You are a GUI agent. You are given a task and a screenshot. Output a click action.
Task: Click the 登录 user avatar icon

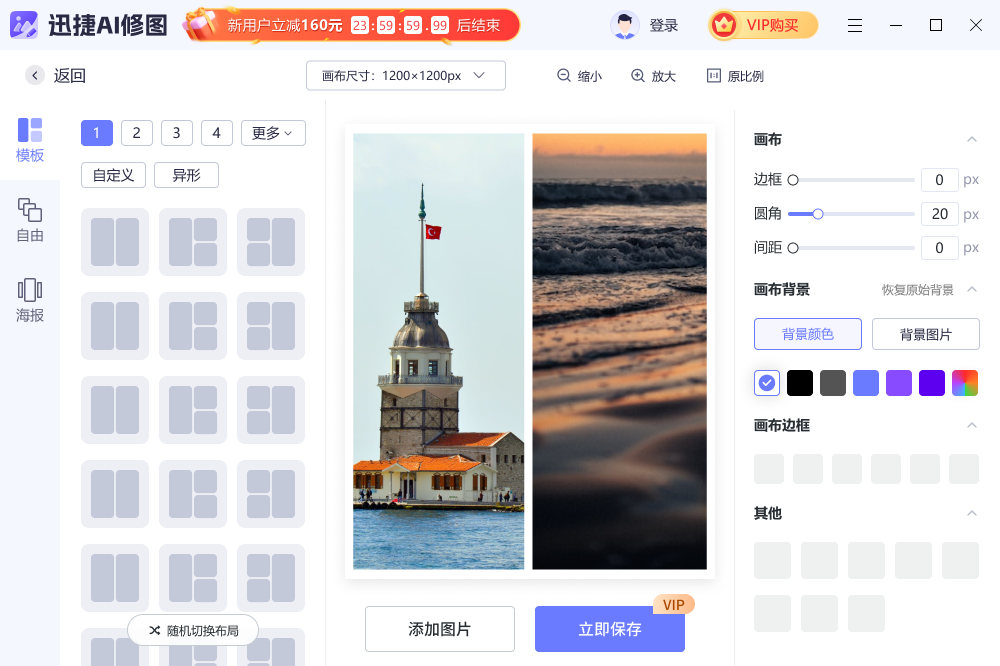(x=625, y=25)
